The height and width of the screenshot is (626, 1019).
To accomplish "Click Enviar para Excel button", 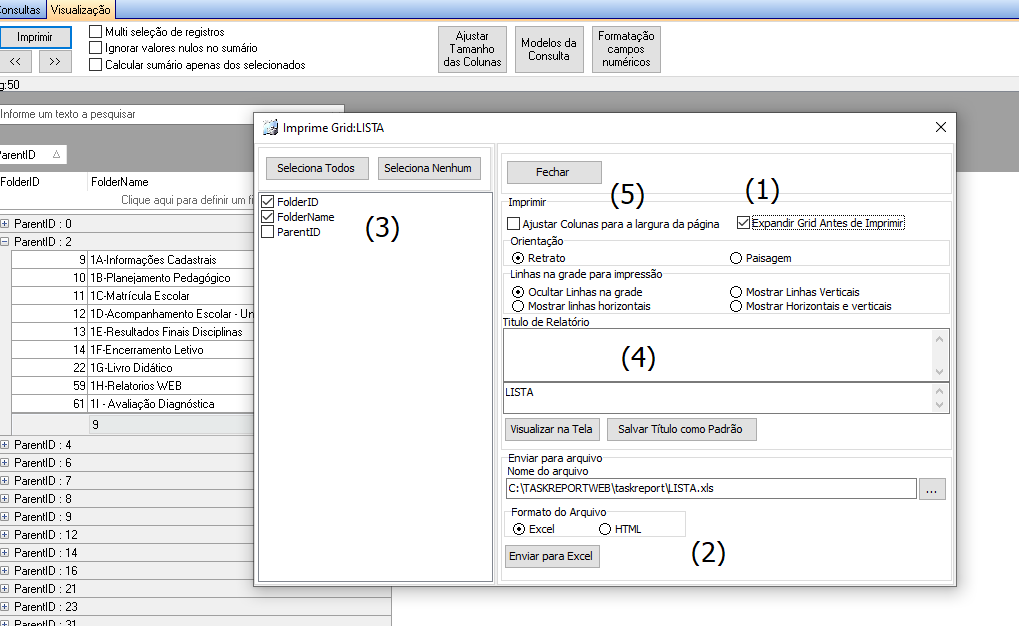I will pos(552,556).
